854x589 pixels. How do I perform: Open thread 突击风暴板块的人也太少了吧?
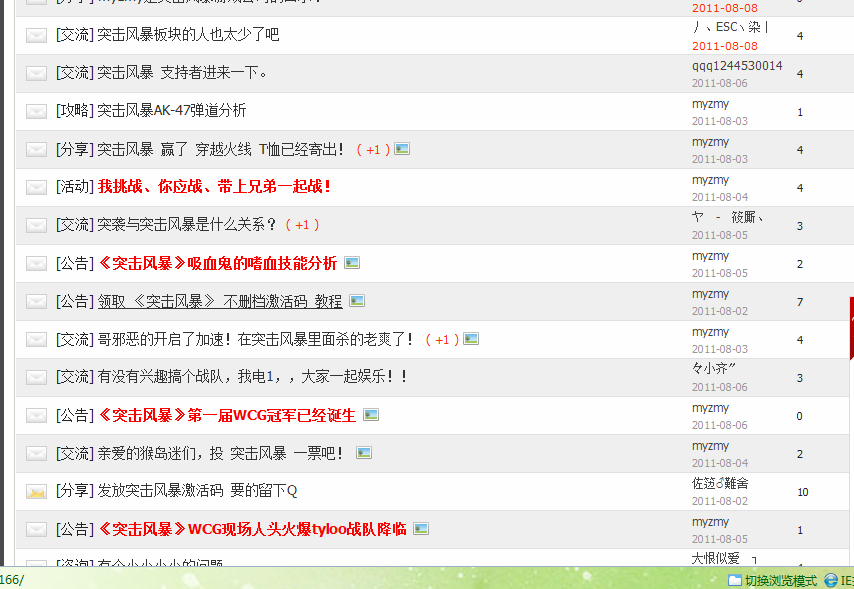pos(188,35)
